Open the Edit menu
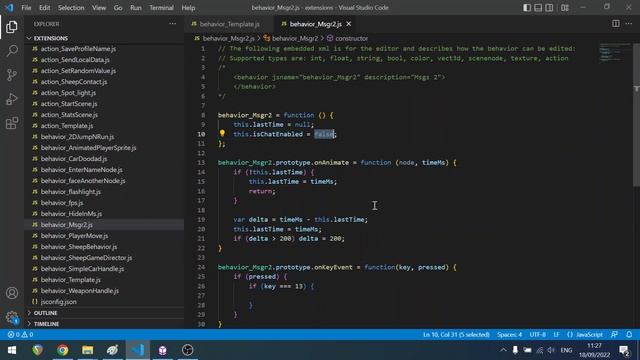 pyautogui.click(x=44, y=8)
